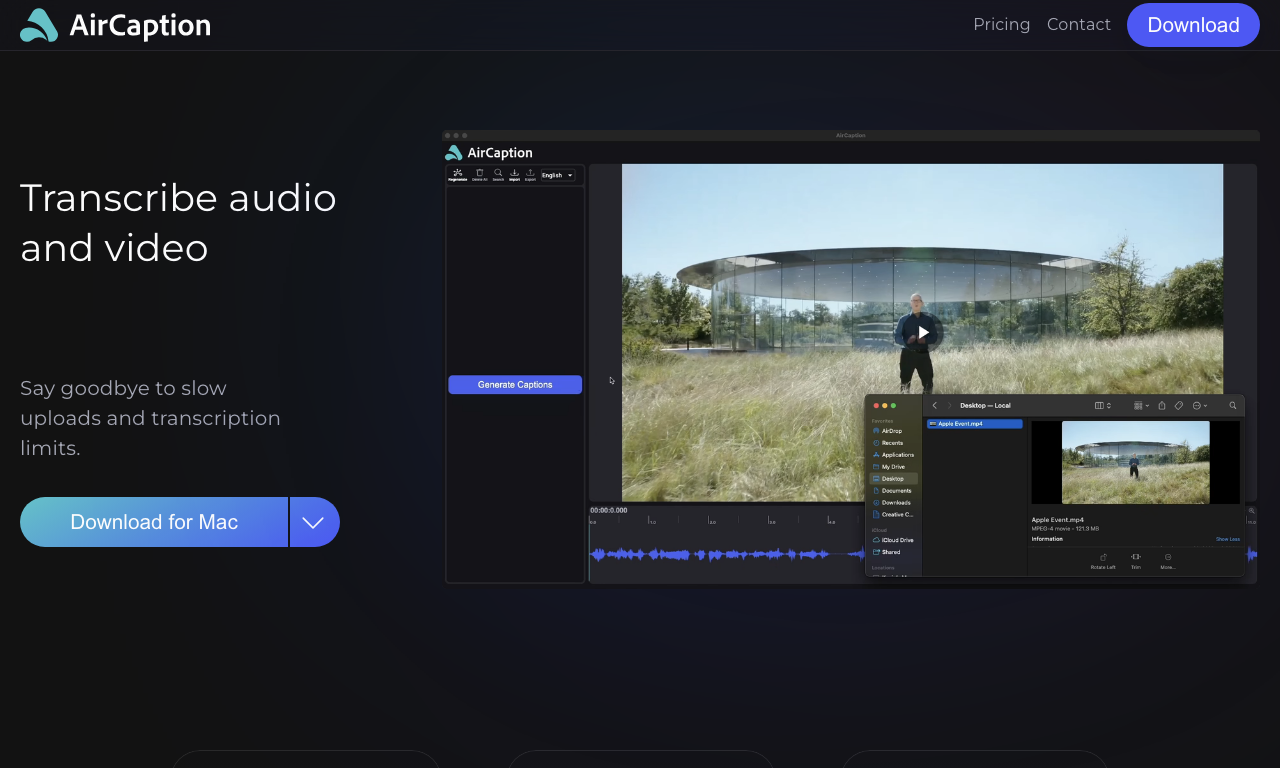This screenshot has width=1280, height=768.
Task: Click the AirCaption logo in the site header
Action: [x=115, y=25]
